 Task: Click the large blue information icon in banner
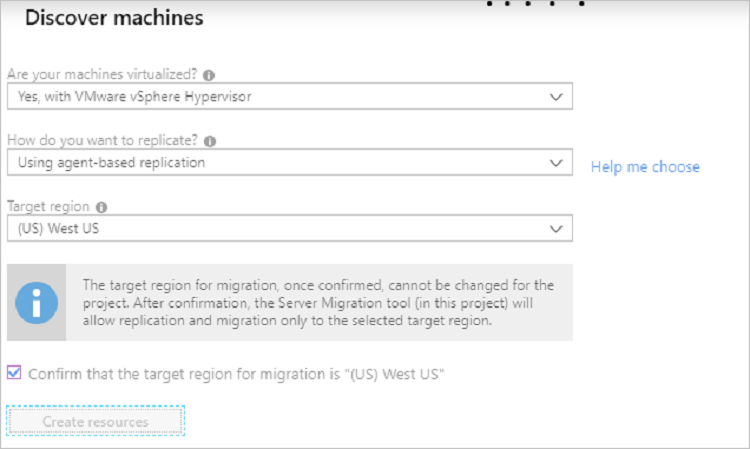point(35,301)
